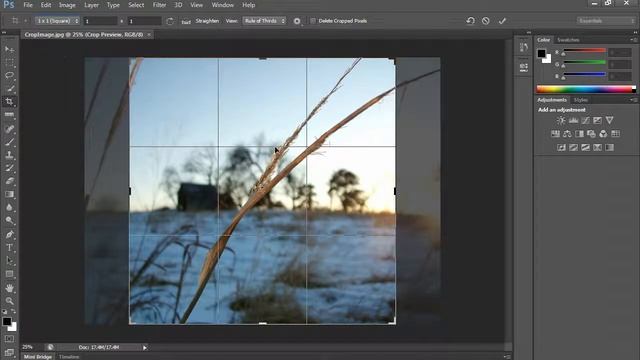Toggle Quick Mask mode
The height and width of the screenshot is (360, 640).
[x=9, y=339]
